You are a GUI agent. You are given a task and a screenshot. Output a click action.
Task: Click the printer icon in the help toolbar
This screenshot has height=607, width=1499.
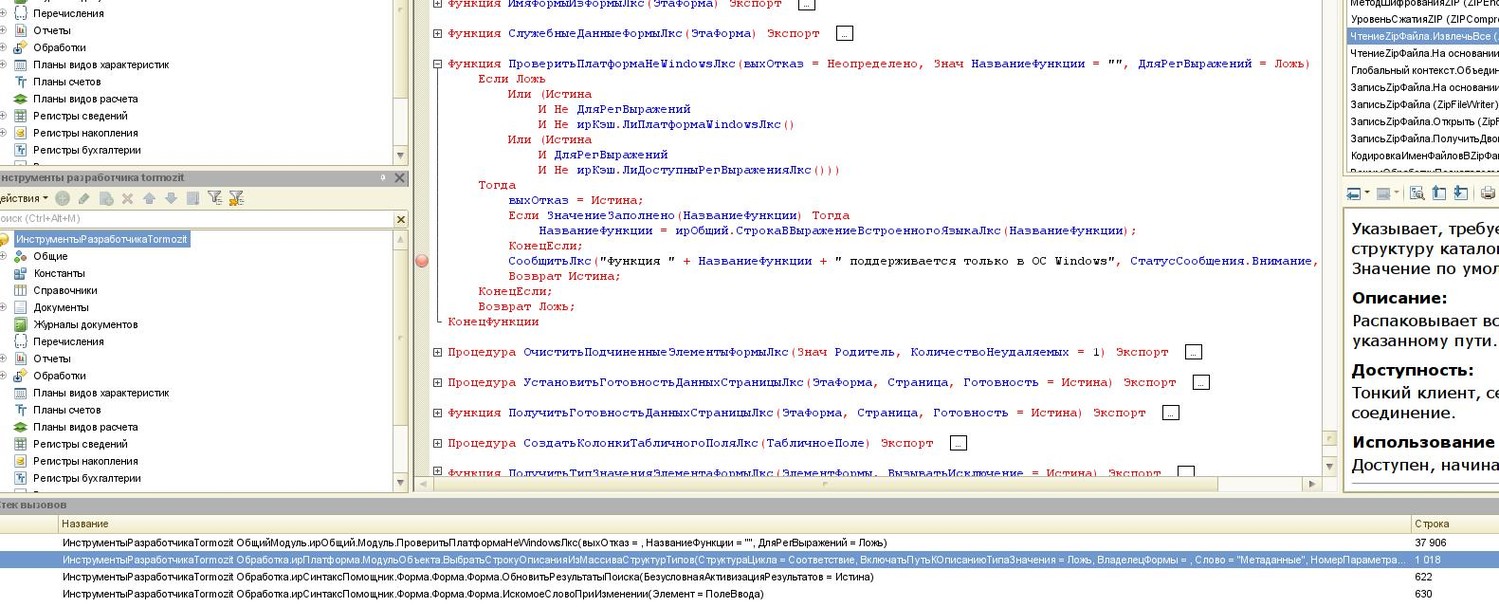coord(1487,193)
